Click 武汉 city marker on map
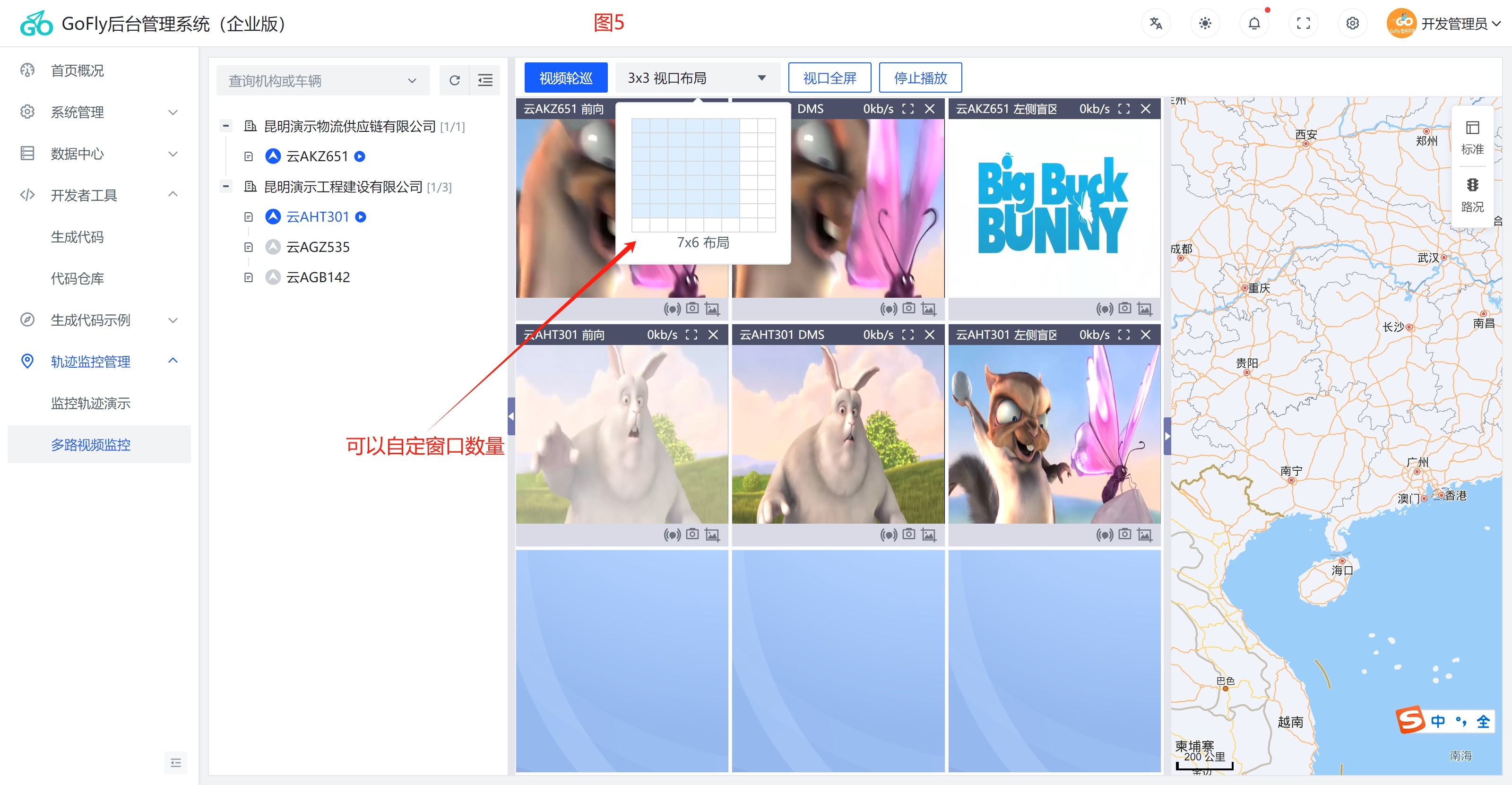Image resolution: width=1512 pixels, height=785 pixels. pos(1443,258)
